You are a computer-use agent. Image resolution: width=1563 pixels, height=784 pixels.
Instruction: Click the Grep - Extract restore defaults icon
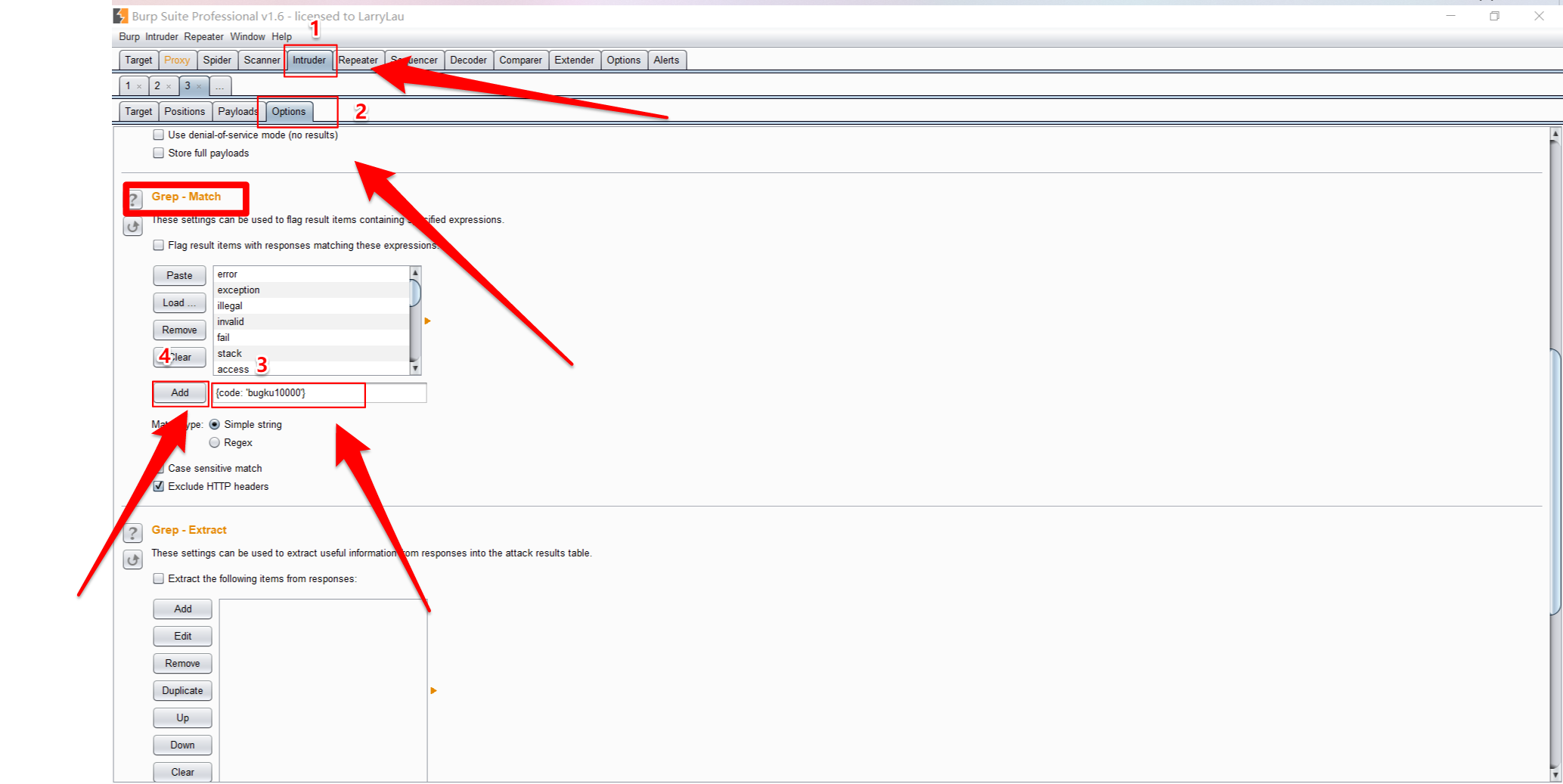coord(133,559)
